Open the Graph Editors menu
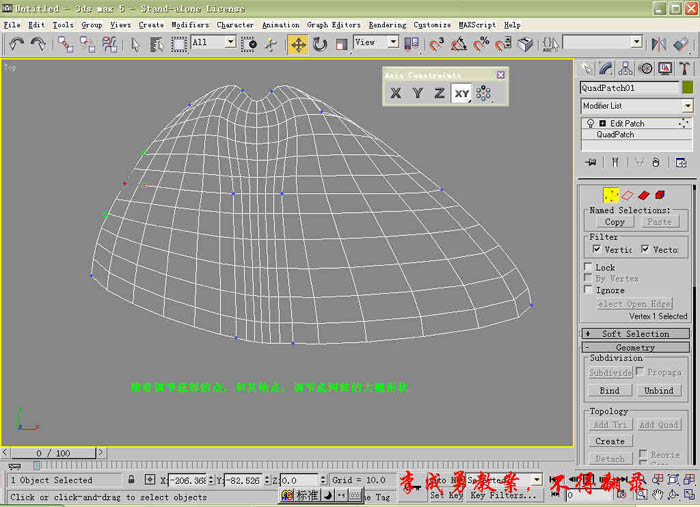The height and width of the screenshot is (507, 700). (333, 25)
